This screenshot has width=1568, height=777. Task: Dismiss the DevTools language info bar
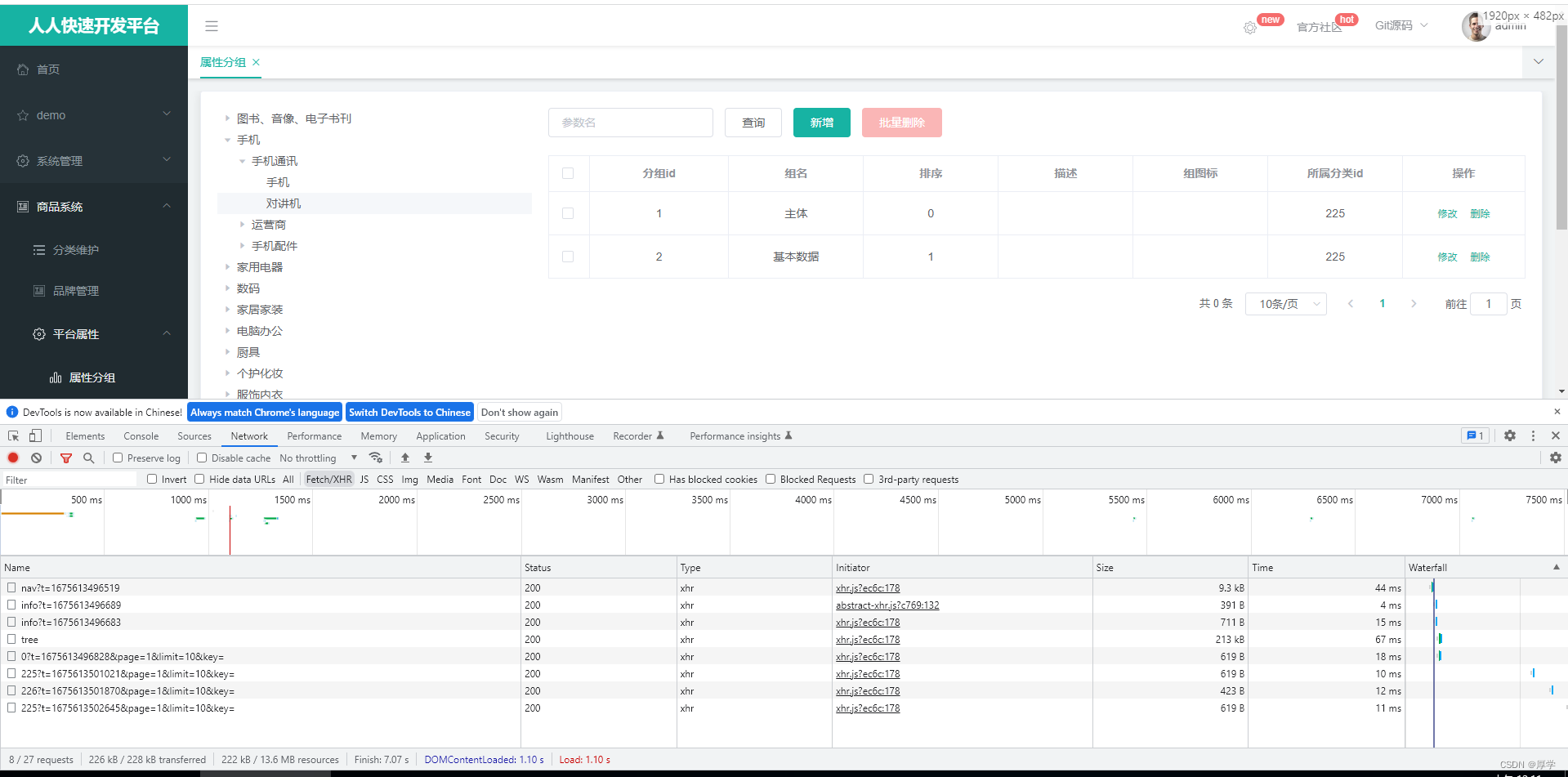(1557, 412)
